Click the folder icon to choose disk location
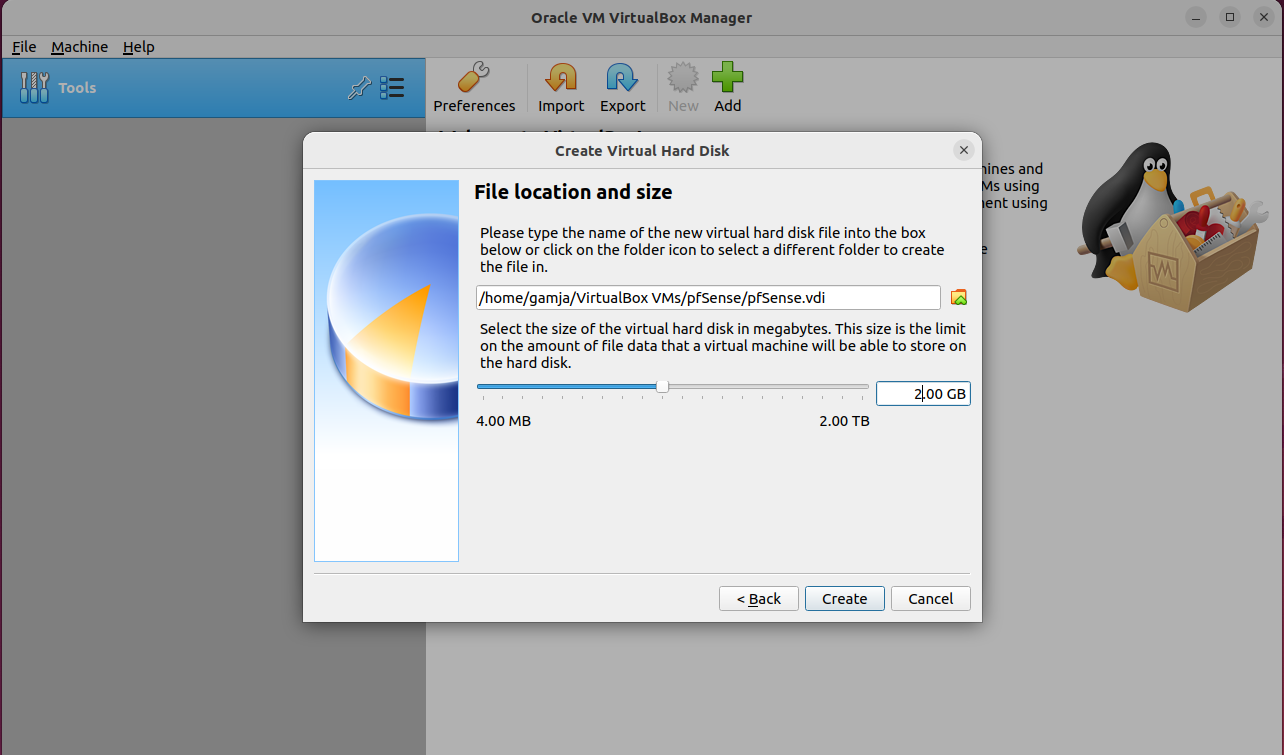1284x755 pixels. click(x=959, y=297)
